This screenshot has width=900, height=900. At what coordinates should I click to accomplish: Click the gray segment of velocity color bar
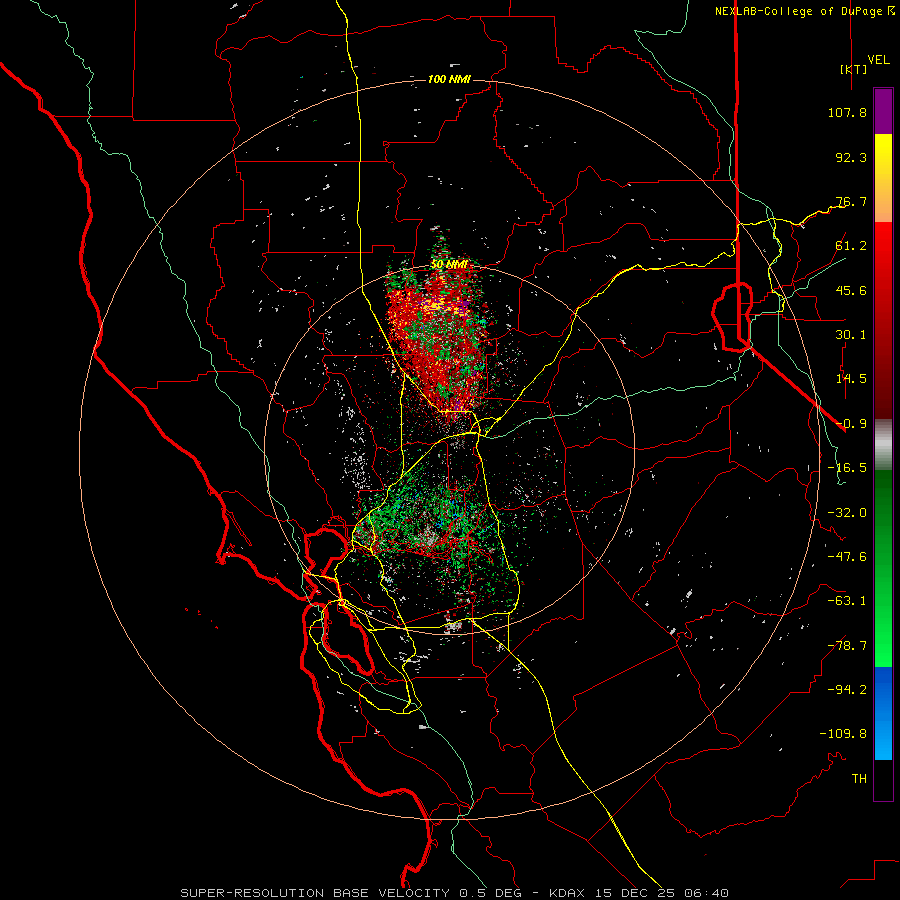[x=883, y=445]
